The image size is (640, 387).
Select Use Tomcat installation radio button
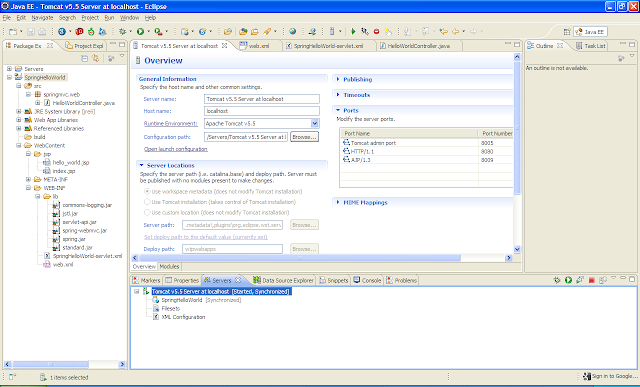[x=147, y=202]
